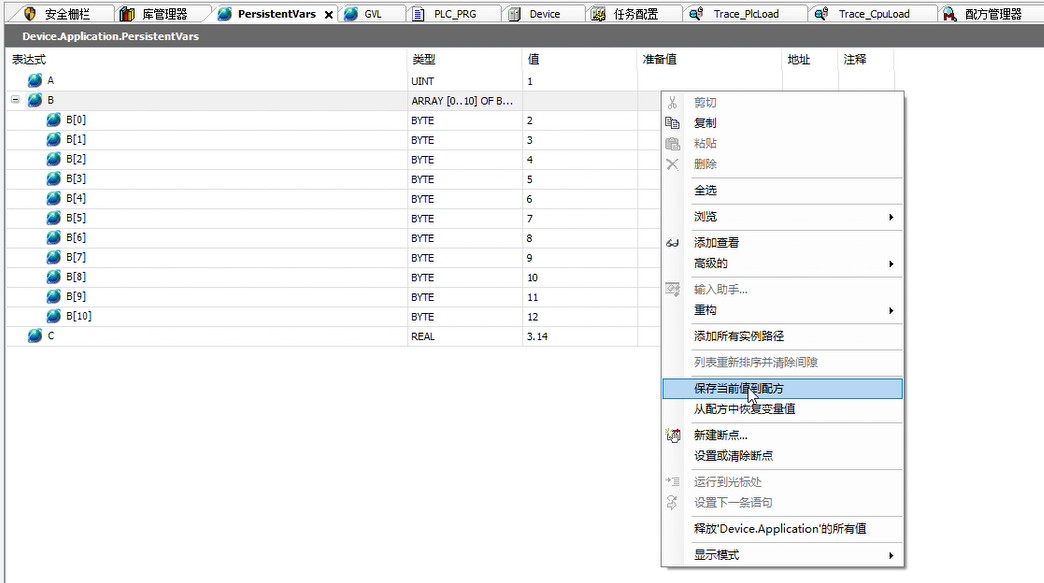Viewport: 1044px width, 583px height.
Task: Click the shield icon on 安全栅栏 tab
Action: pyautogui.click(x=29, y=13)
